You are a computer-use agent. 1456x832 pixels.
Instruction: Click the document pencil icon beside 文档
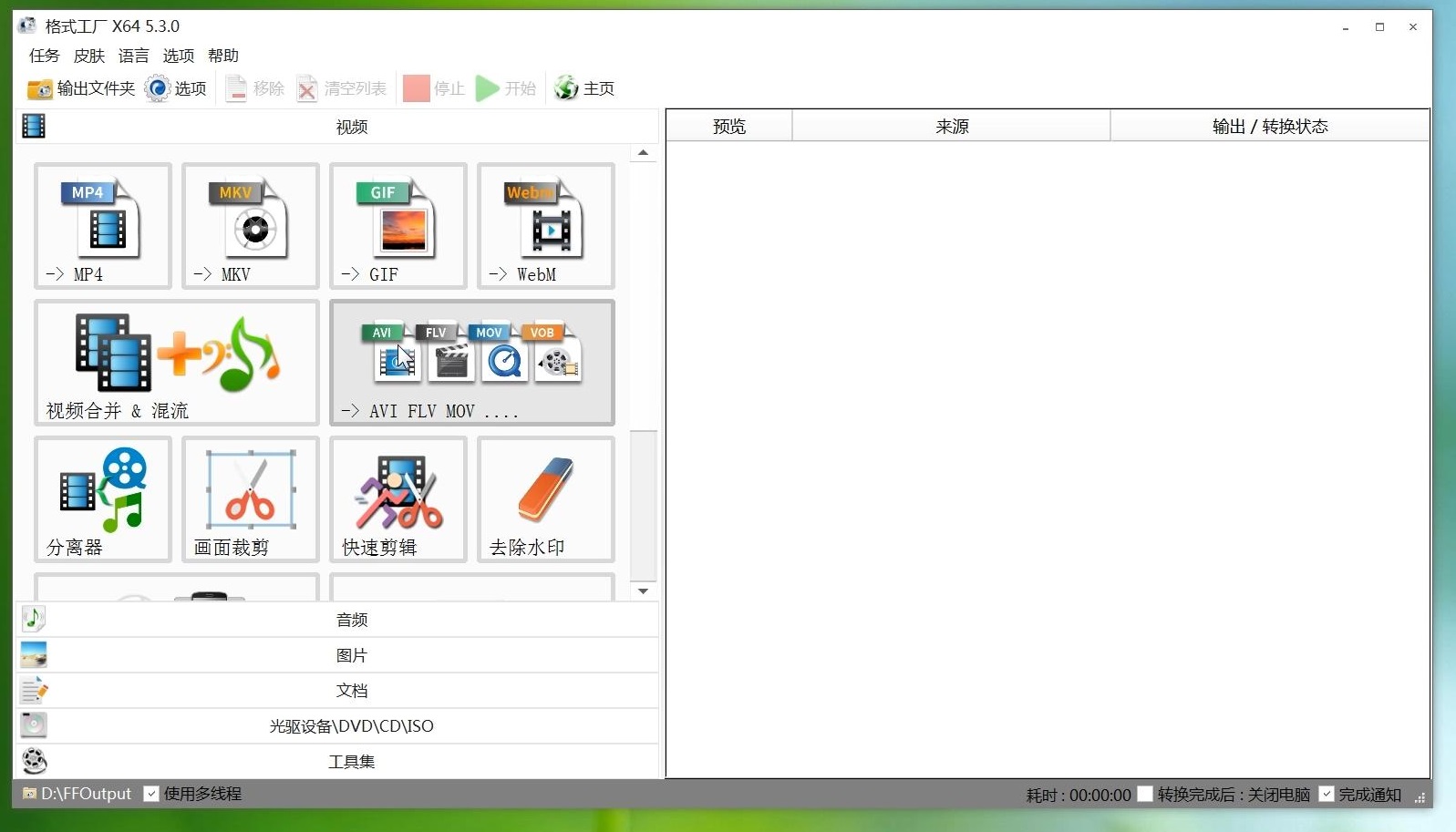coord(34,690)
